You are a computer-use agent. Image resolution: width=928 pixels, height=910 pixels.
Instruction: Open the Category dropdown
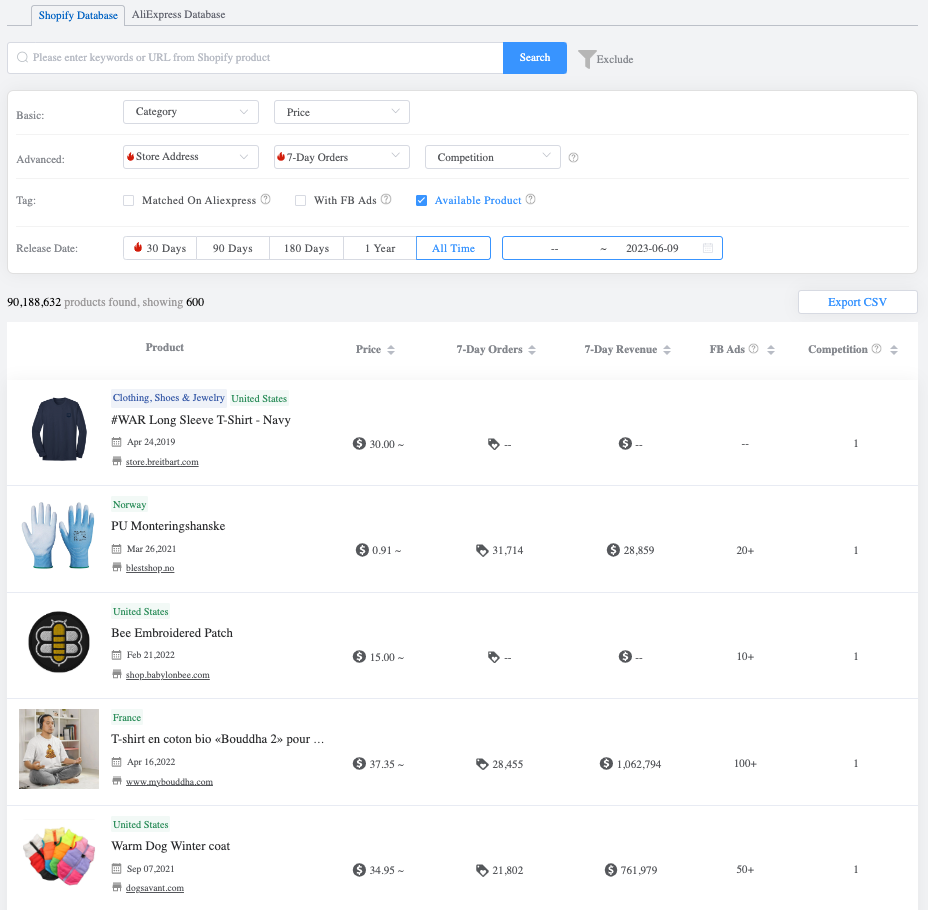point(190,112)
